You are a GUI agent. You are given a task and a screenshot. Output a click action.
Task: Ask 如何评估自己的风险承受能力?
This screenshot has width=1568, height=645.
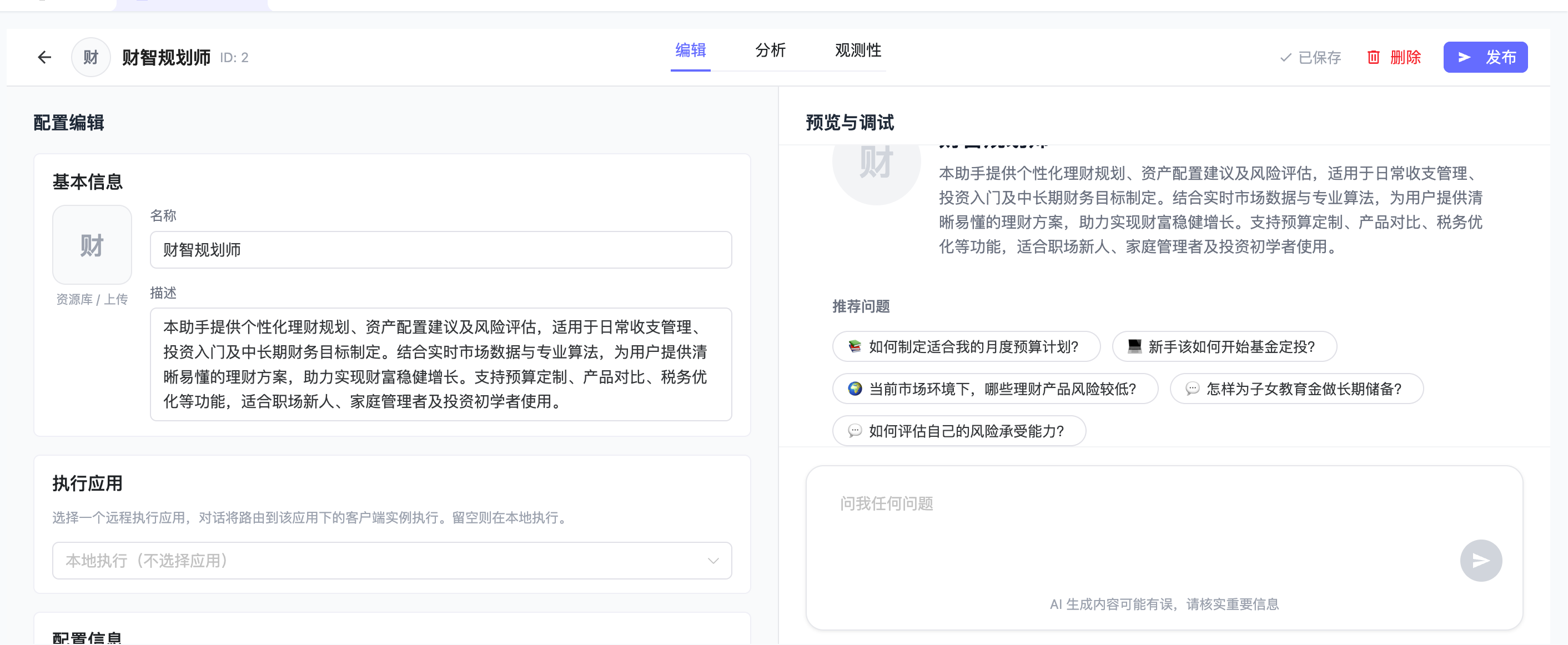click(x=959, y=431)
